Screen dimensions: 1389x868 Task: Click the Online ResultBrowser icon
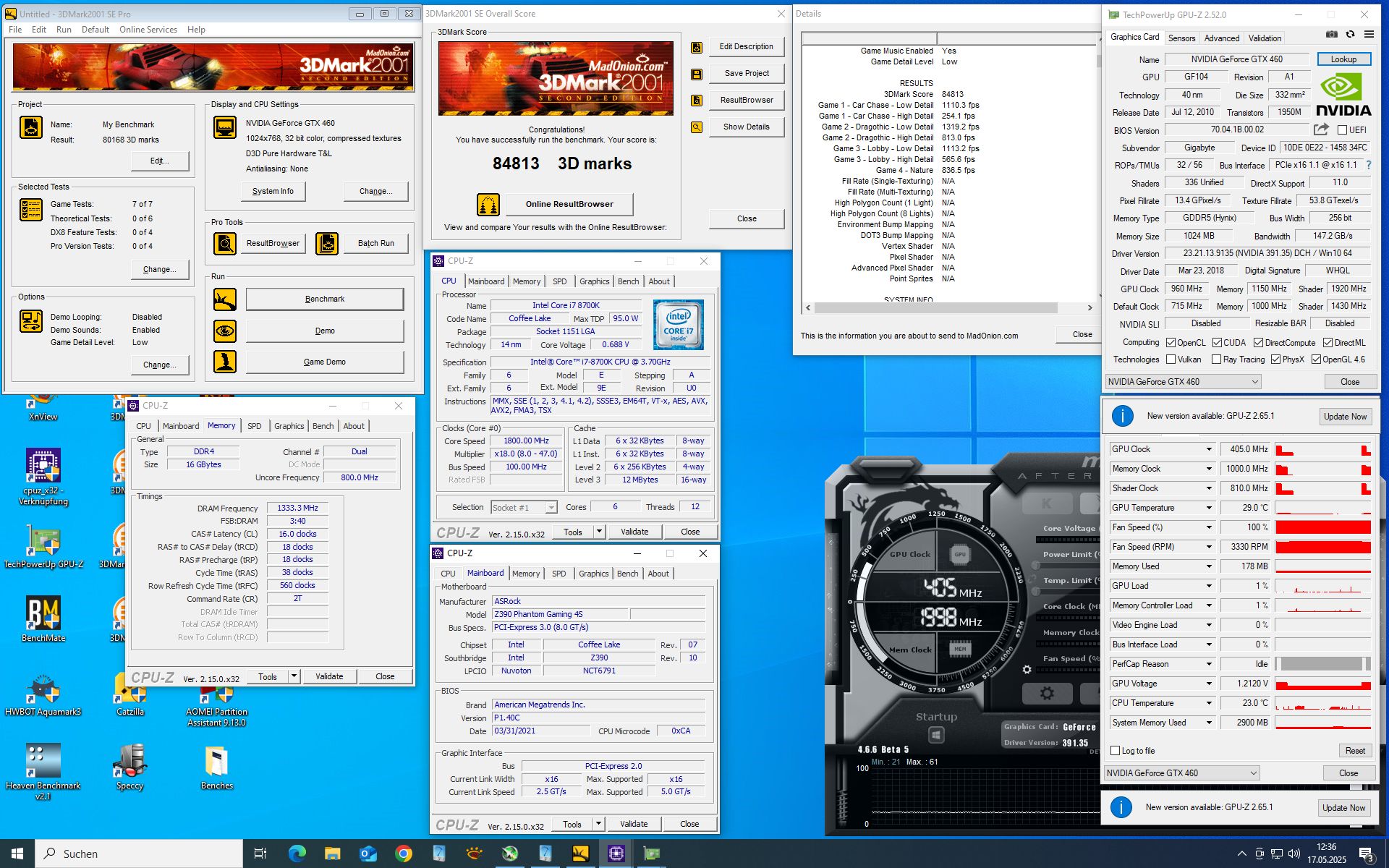pos(488,205)
